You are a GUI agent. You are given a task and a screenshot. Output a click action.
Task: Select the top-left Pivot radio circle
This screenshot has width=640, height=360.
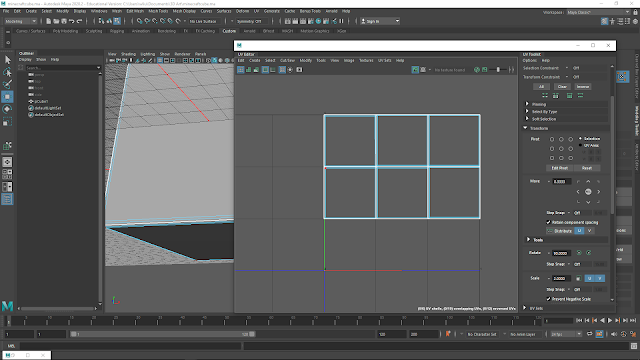552,139
